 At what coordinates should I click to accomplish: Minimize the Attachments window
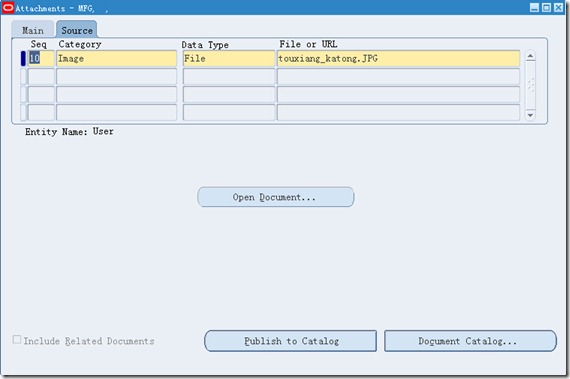[x=534, y=8]
